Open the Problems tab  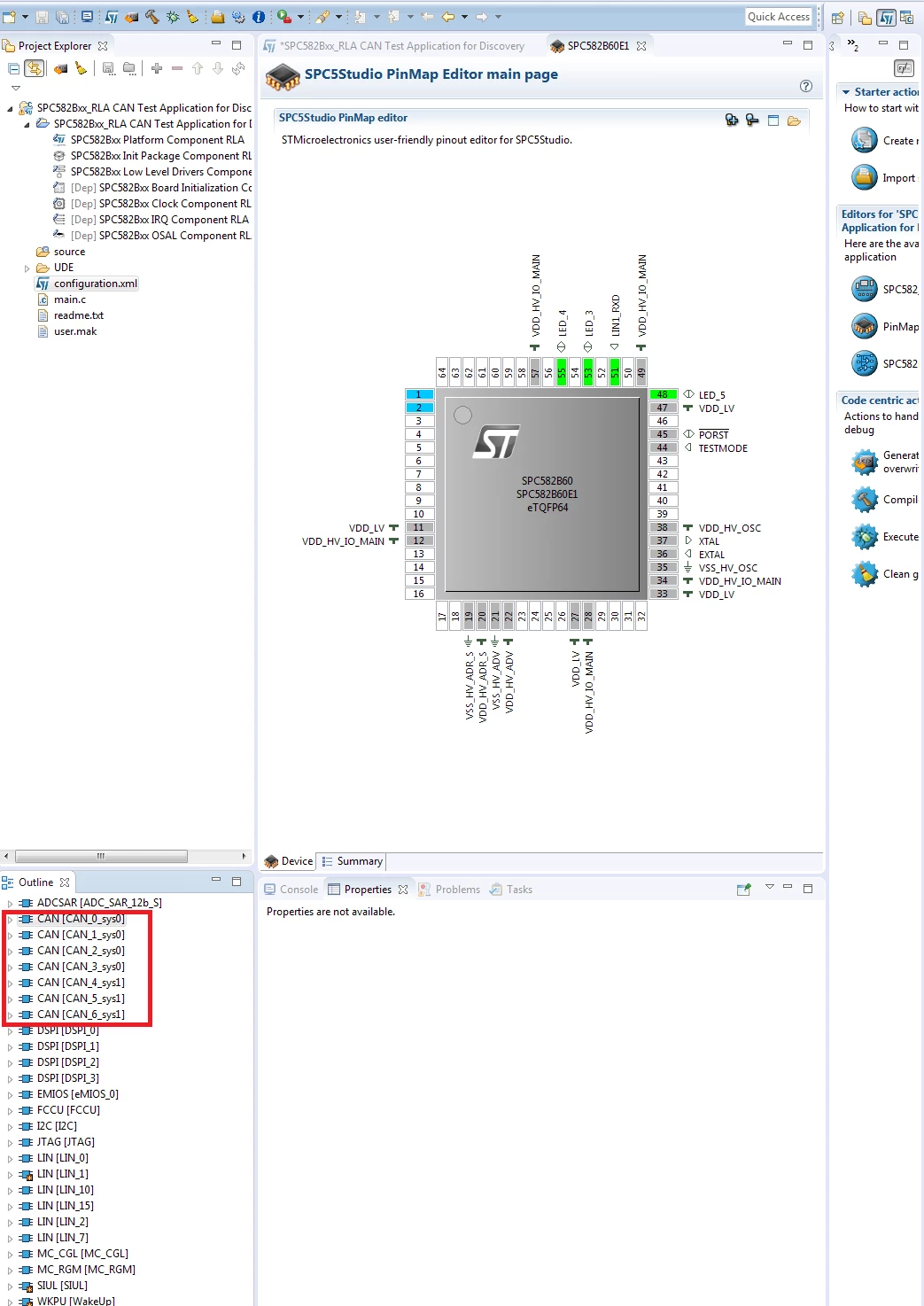coord(449,890)
